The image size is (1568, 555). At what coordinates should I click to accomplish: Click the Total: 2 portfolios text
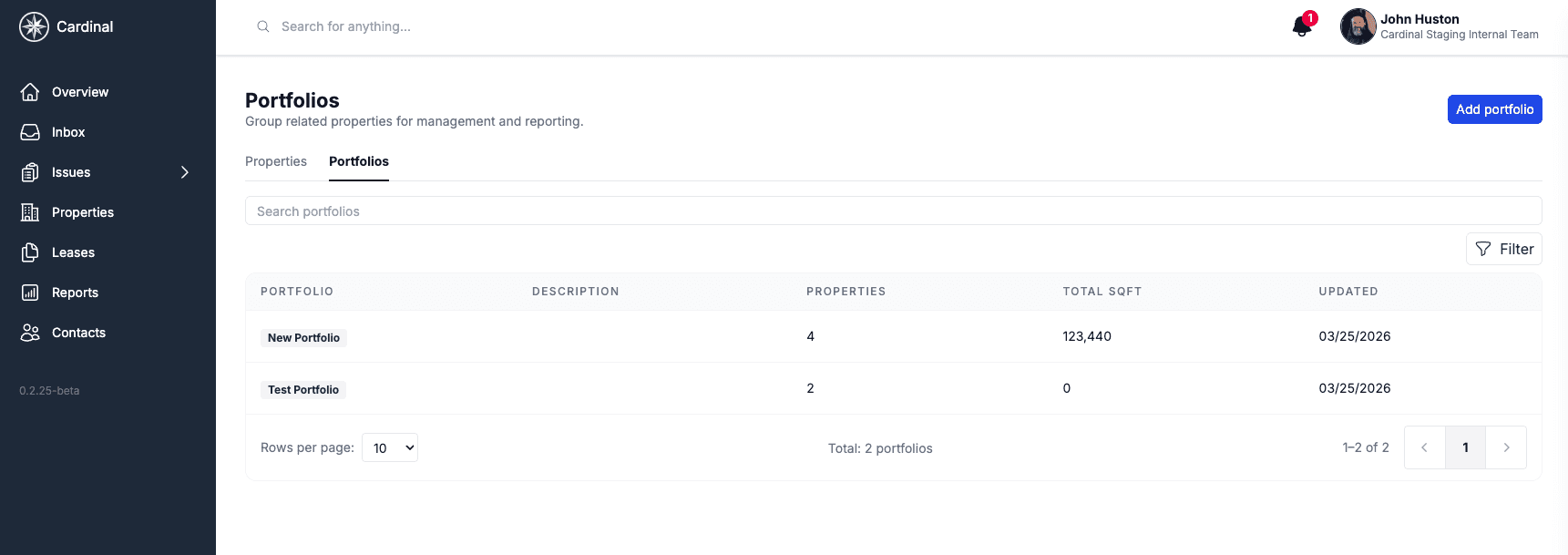pos(880,448)
